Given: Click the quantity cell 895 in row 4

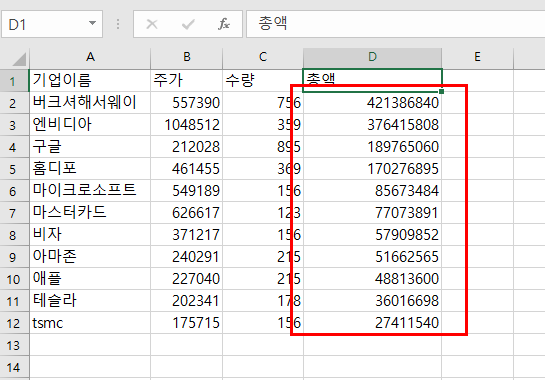Looking at the screenshot, I should (263, 147).
